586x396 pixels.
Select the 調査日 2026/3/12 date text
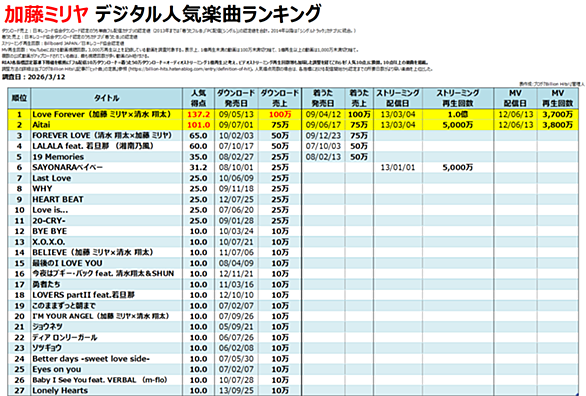pos(34,77)
